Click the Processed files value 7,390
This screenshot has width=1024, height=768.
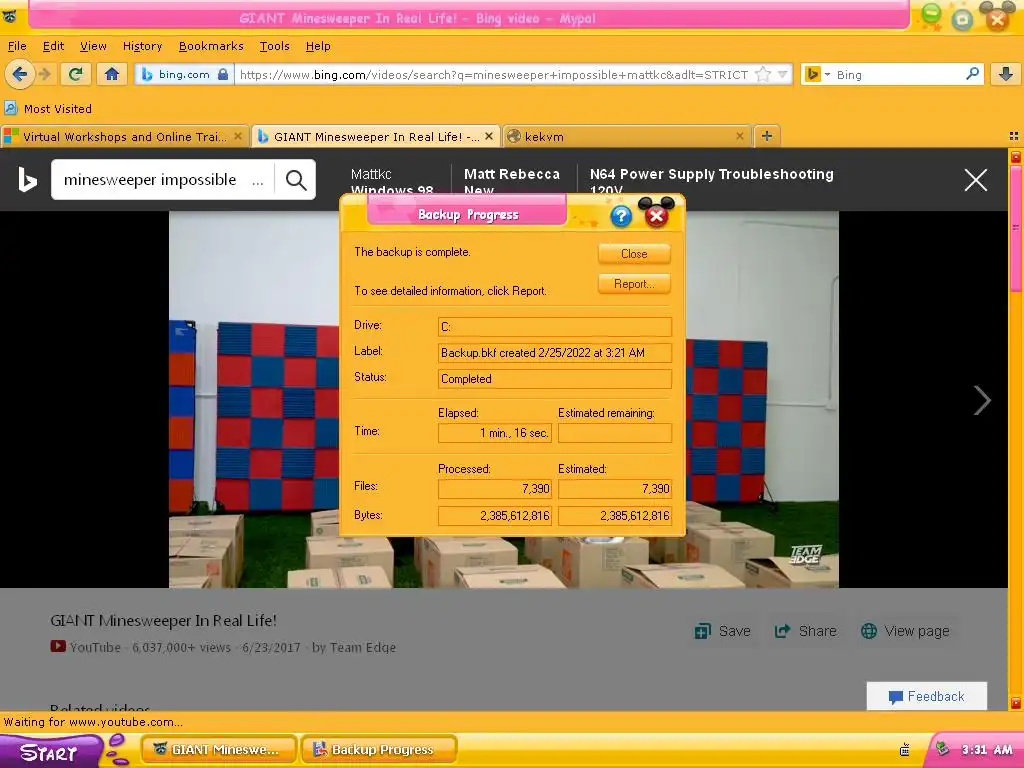(x=495, y=488)
